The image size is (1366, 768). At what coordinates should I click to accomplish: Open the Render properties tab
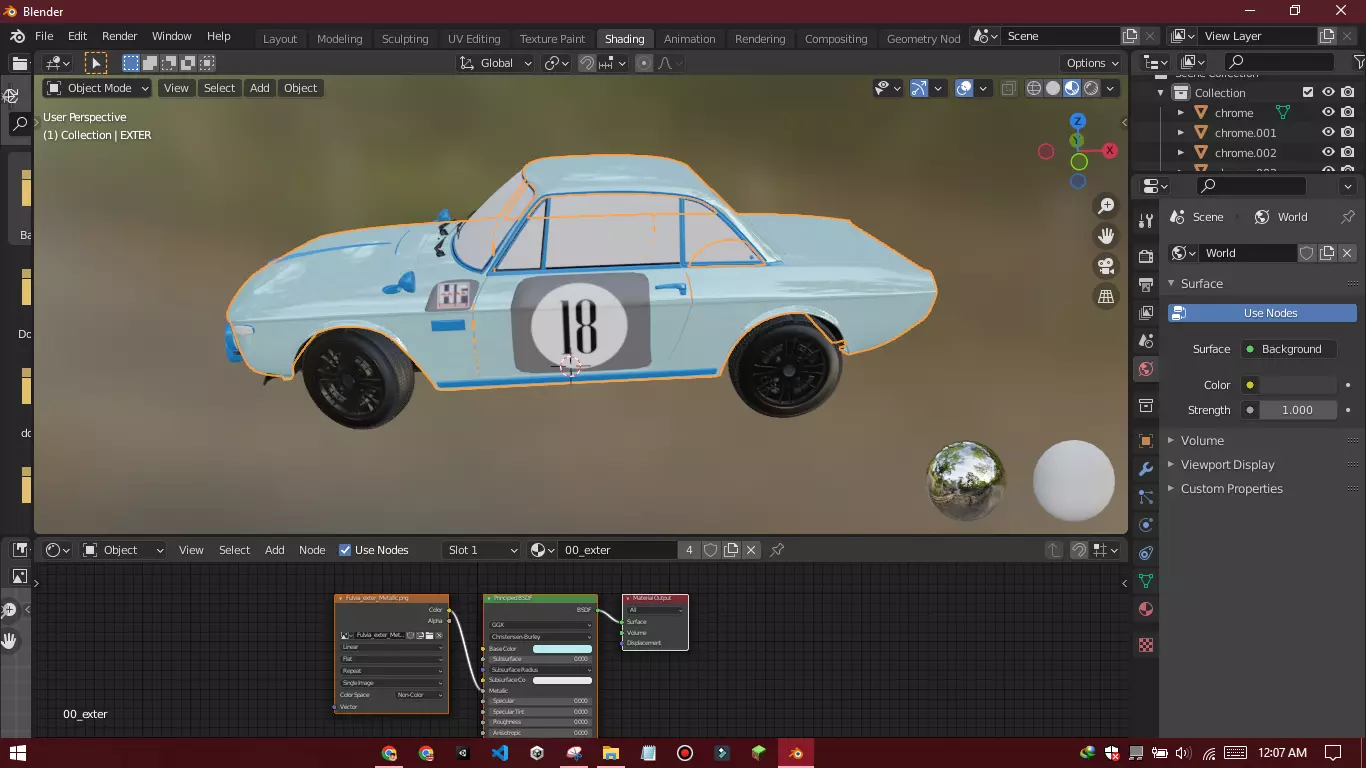1146,257
